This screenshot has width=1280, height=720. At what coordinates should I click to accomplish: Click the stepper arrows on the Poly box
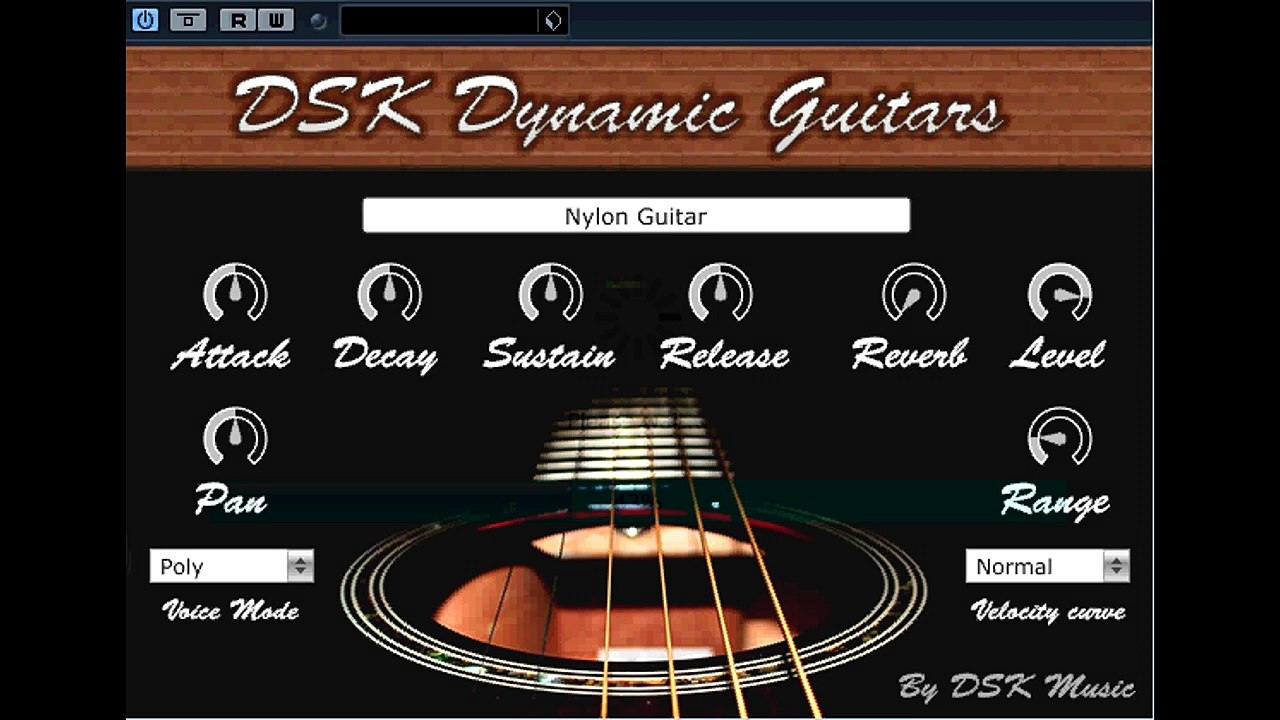pyautogui.click(x=300, y=566)
